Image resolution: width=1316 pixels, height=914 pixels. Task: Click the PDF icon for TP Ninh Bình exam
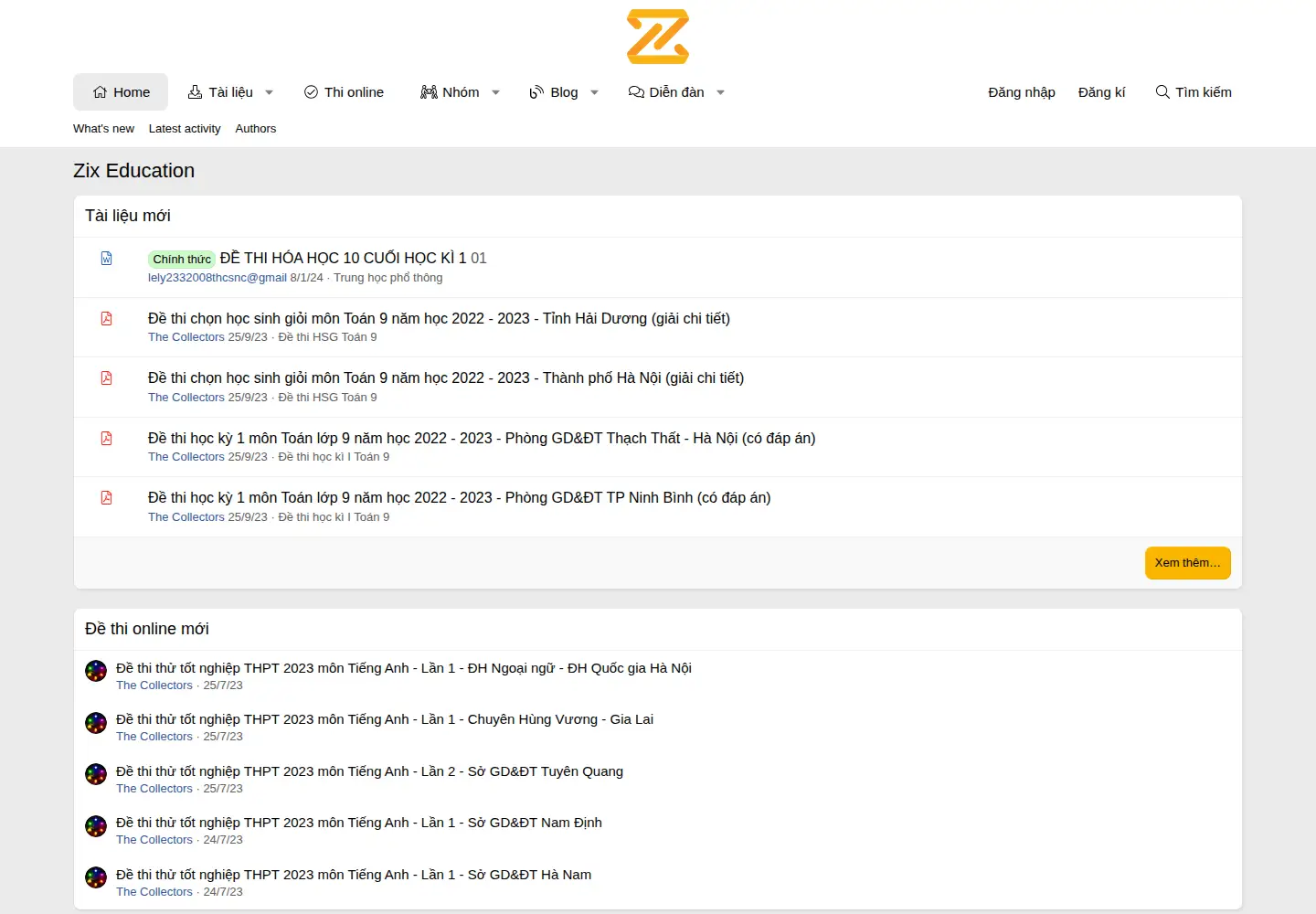[107, 498]
